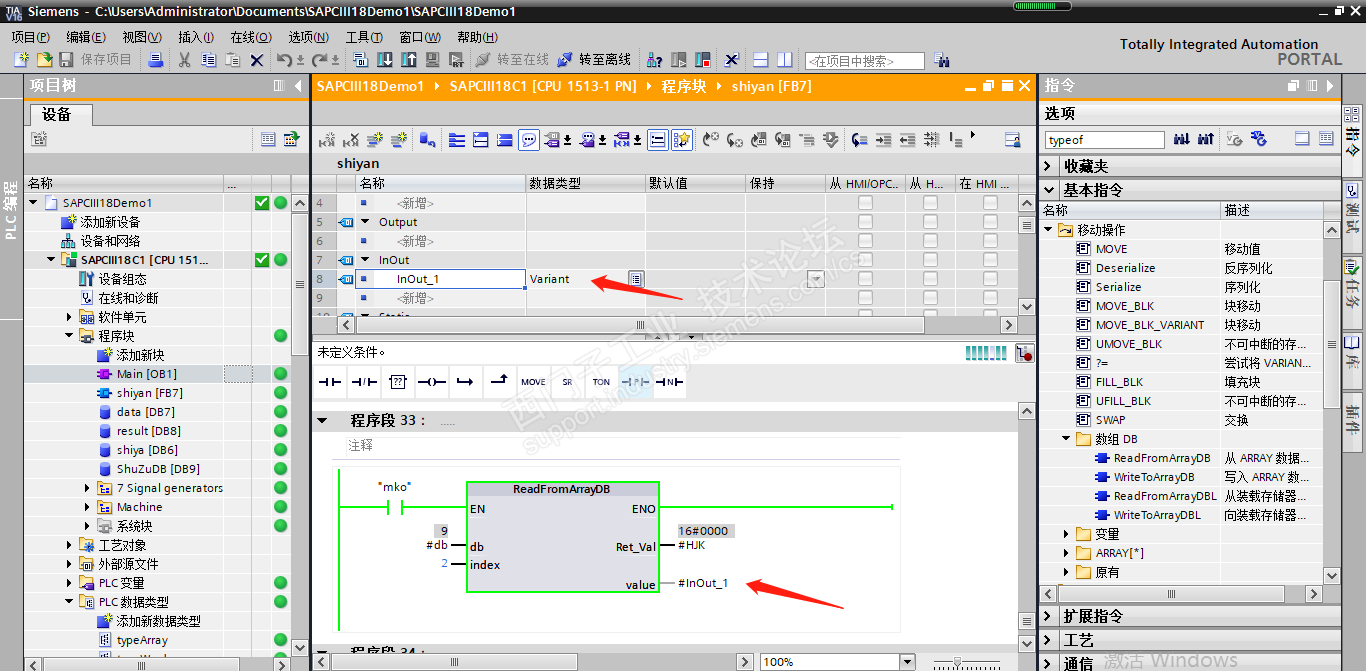Click 程序块 in the breadcrumb path
Image resolution: width=1366 pixels, height=671 pixels.
click(x=684, y=86)
